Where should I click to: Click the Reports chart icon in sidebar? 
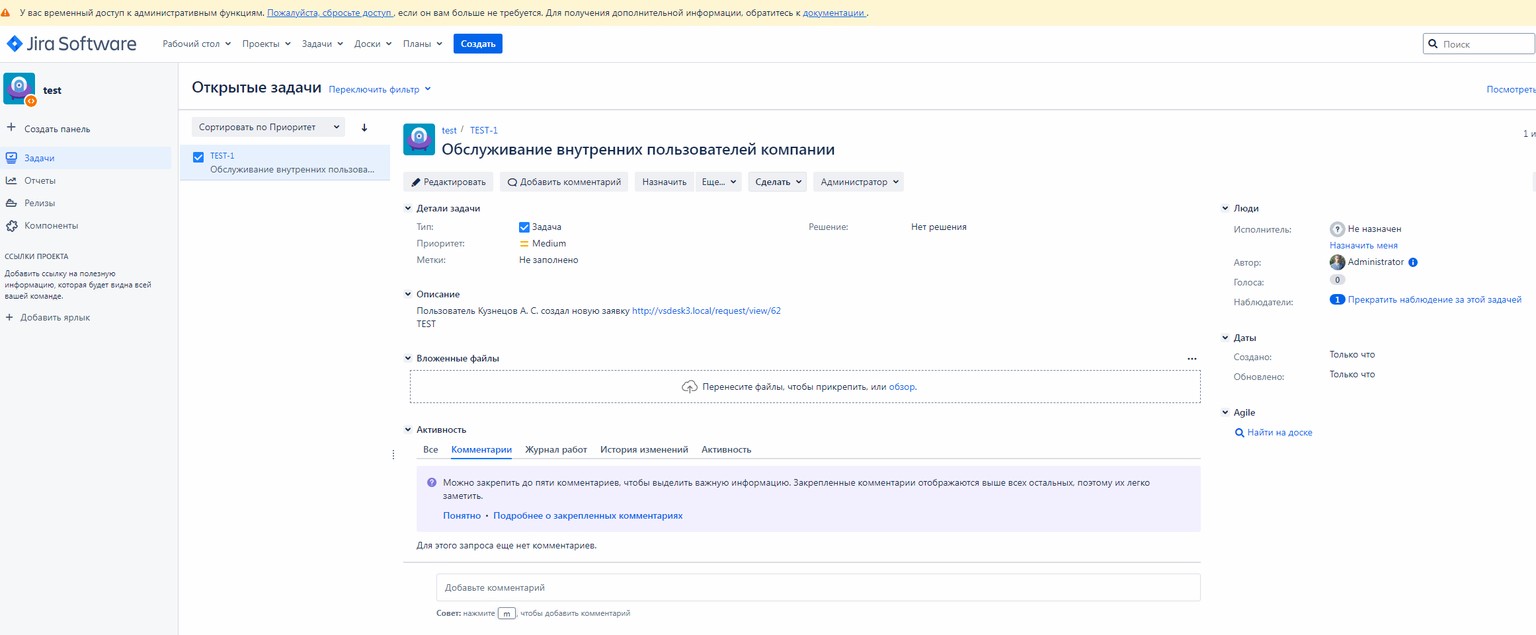11,181
